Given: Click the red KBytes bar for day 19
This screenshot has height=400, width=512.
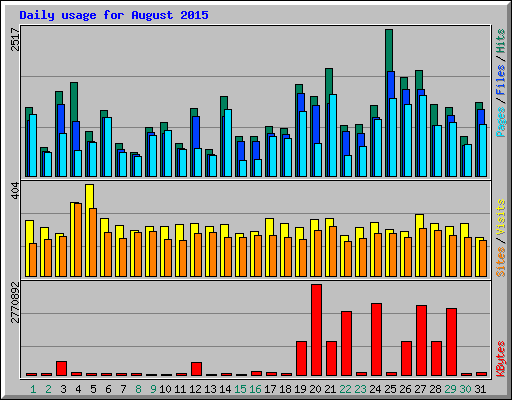Looking at the screenshot, I should click(x=301, y=358).
